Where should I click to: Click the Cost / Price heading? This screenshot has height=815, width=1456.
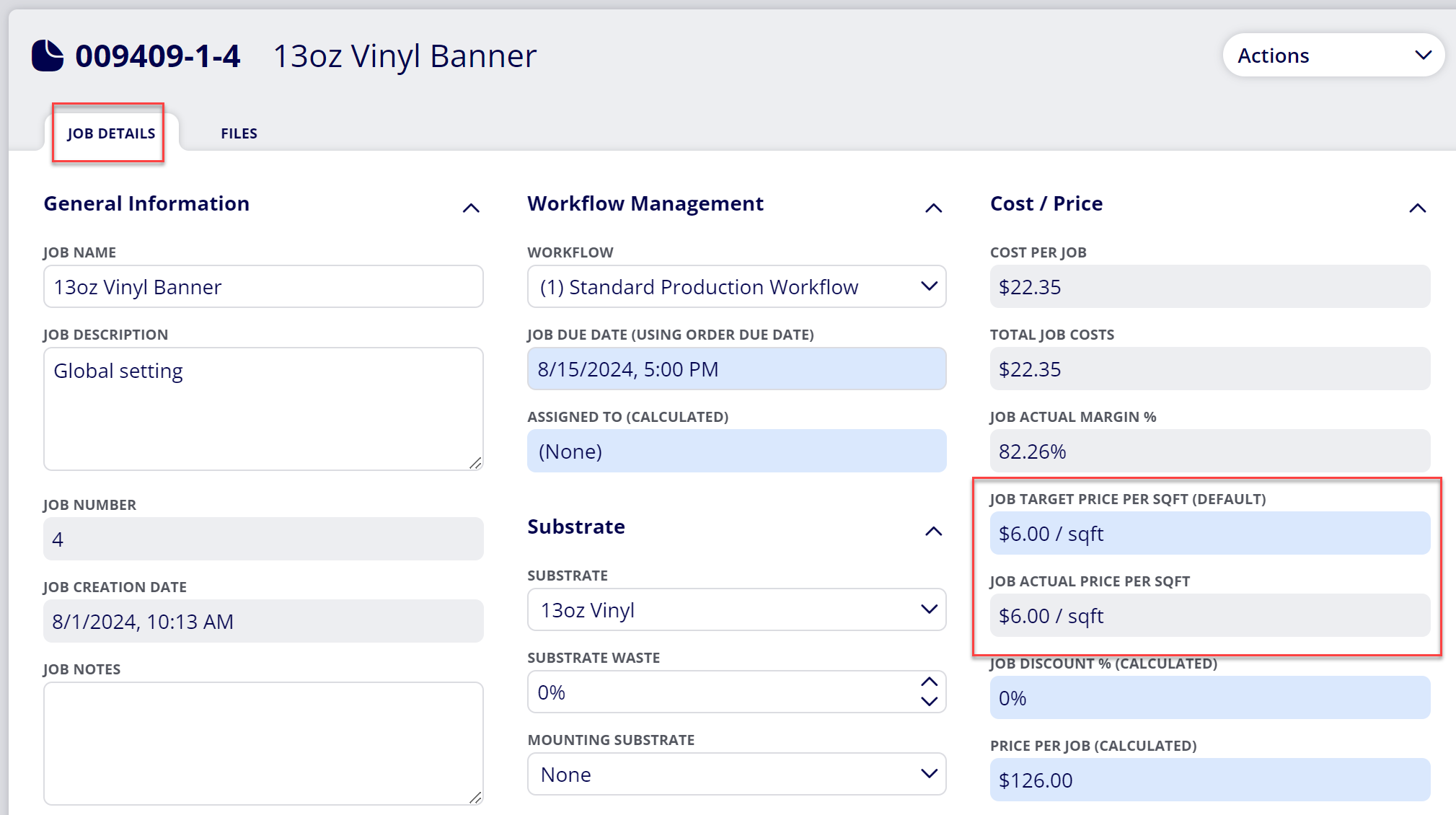click(x=1046, y=203)
